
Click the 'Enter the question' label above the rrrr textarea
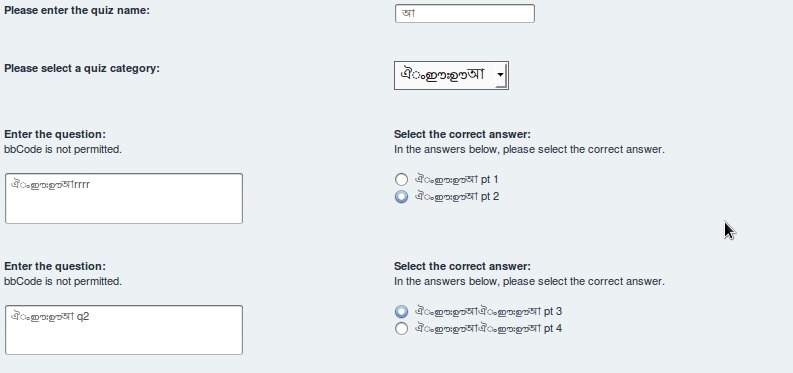tap(55, 134)
